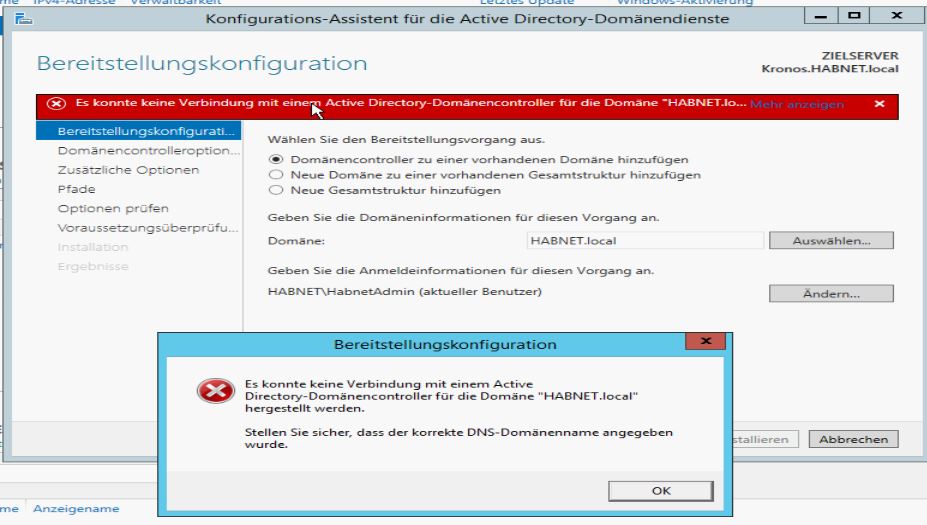Click the disabled Installation step

pyautogui.click(x=93, y=247)
